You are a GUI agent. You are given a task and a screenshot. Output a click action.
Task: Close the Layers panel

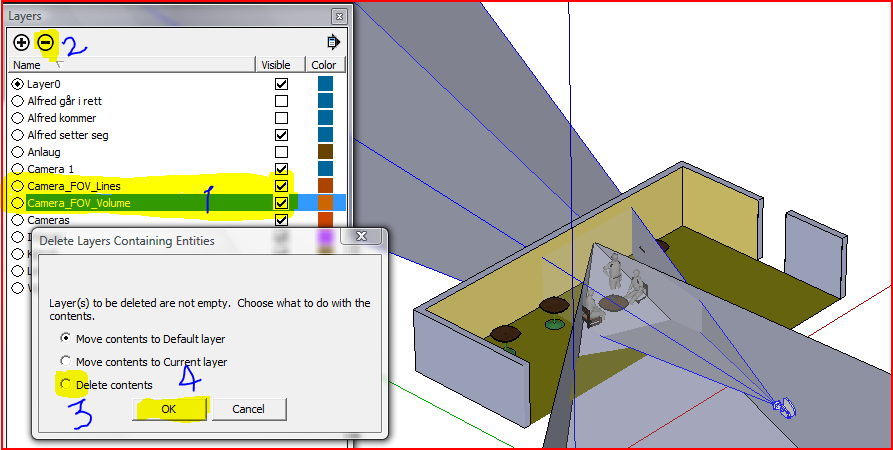pyautogui.click(x=339, y=16)
